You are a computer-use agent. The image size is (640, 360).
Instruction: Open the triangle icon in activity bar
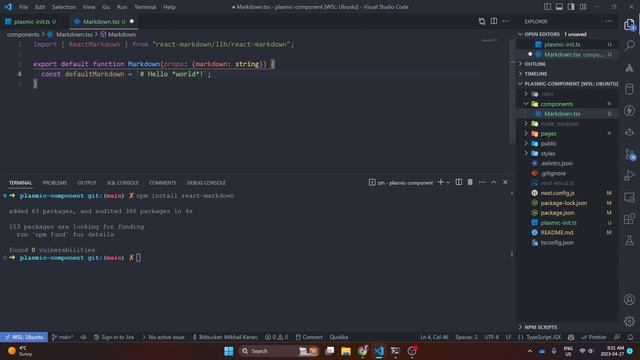[x=629, y=67]
